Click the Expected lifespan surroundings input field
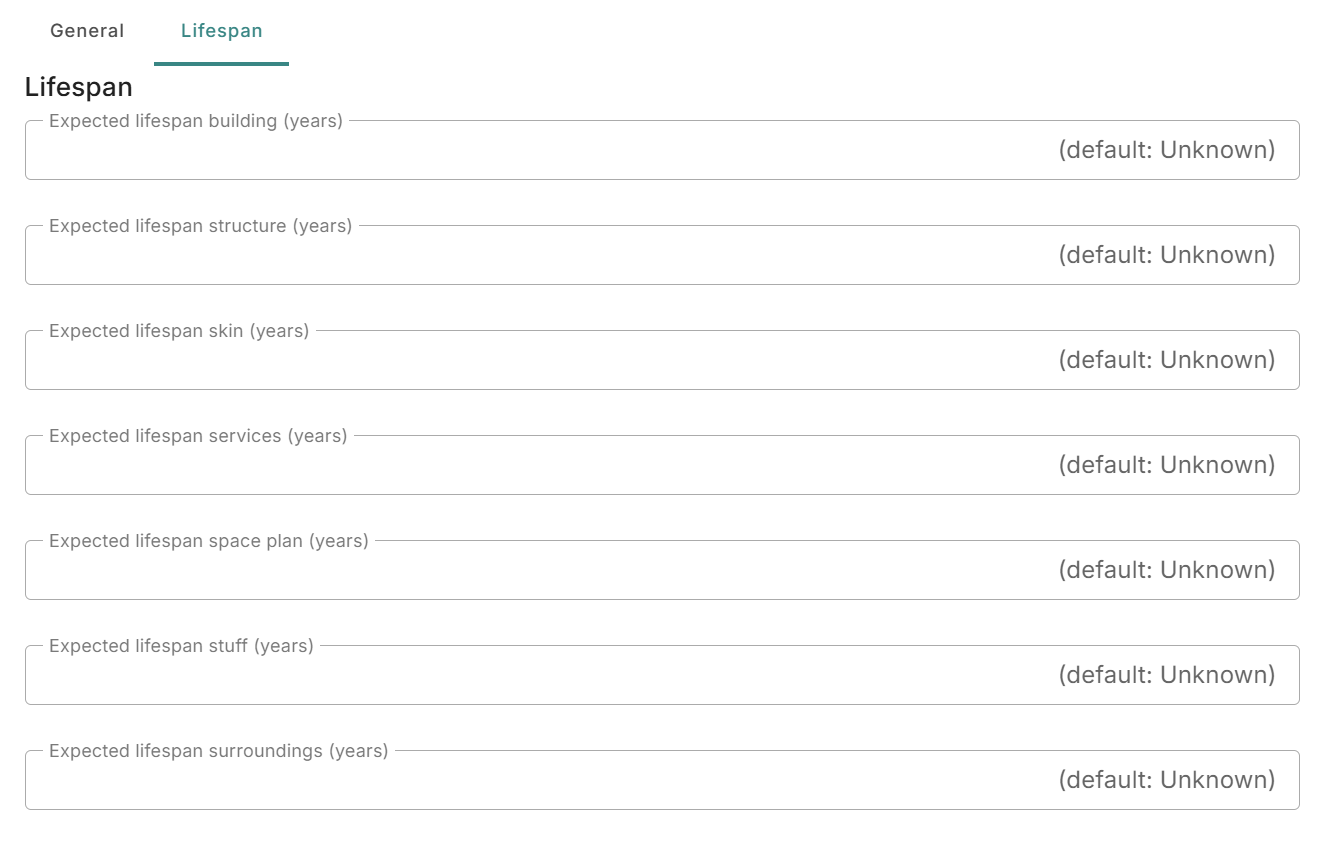This screenshot has height=844, width=1333. click(x=660, y=779)
